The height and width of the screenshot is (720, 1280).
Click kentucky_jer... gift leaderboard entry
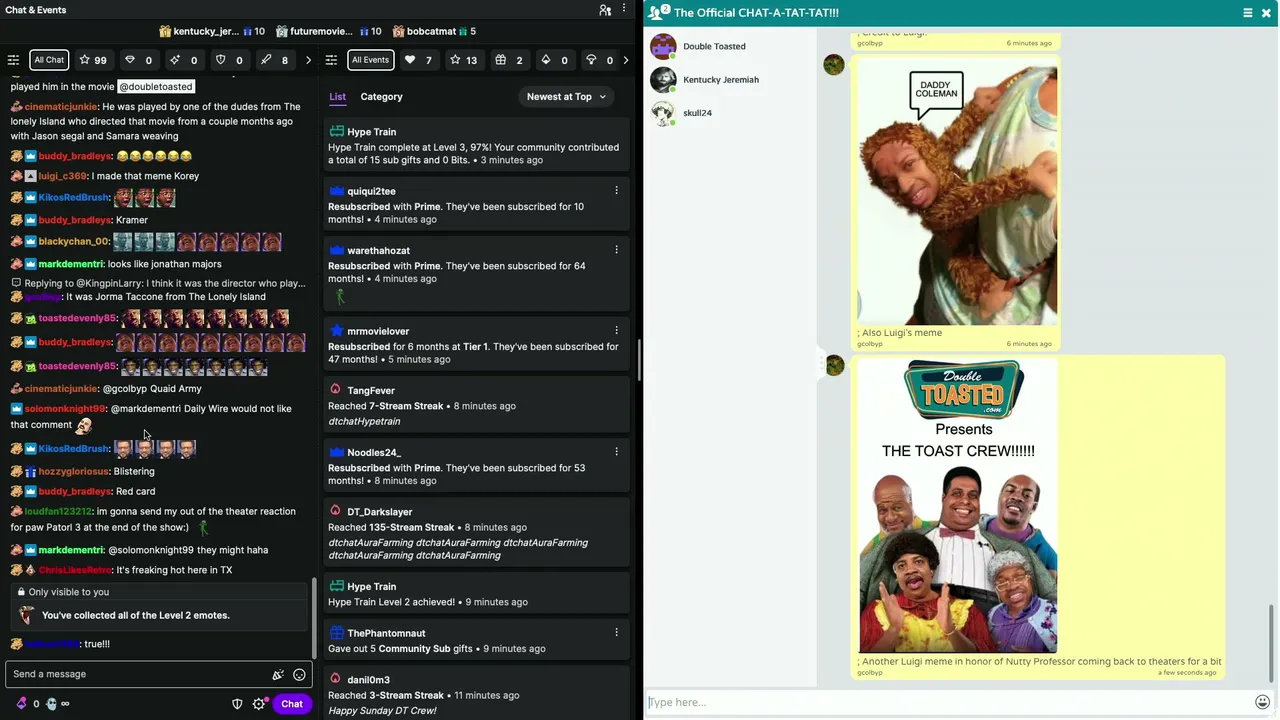coord(212,31)
